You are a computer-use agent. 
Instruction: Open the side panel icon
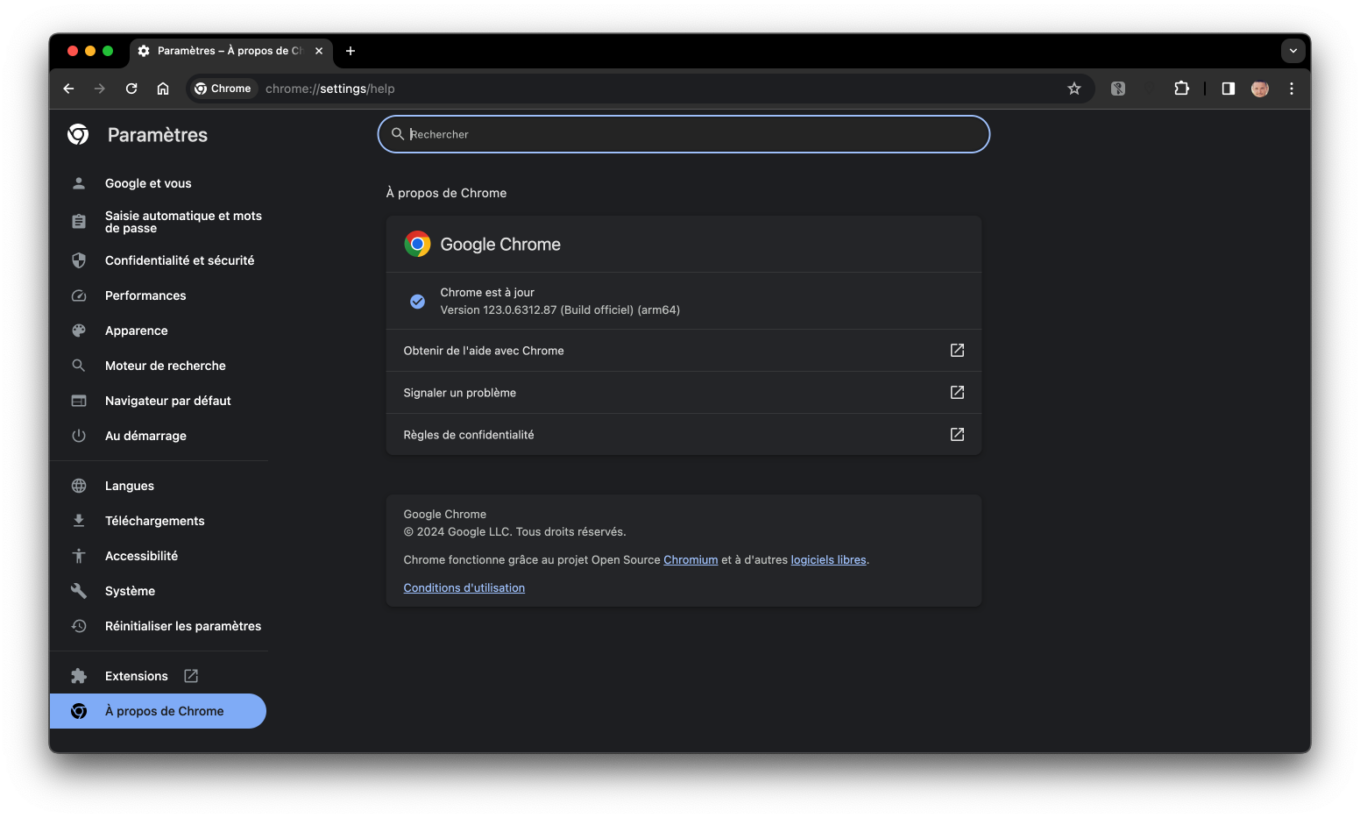(x=1228, y=89)
